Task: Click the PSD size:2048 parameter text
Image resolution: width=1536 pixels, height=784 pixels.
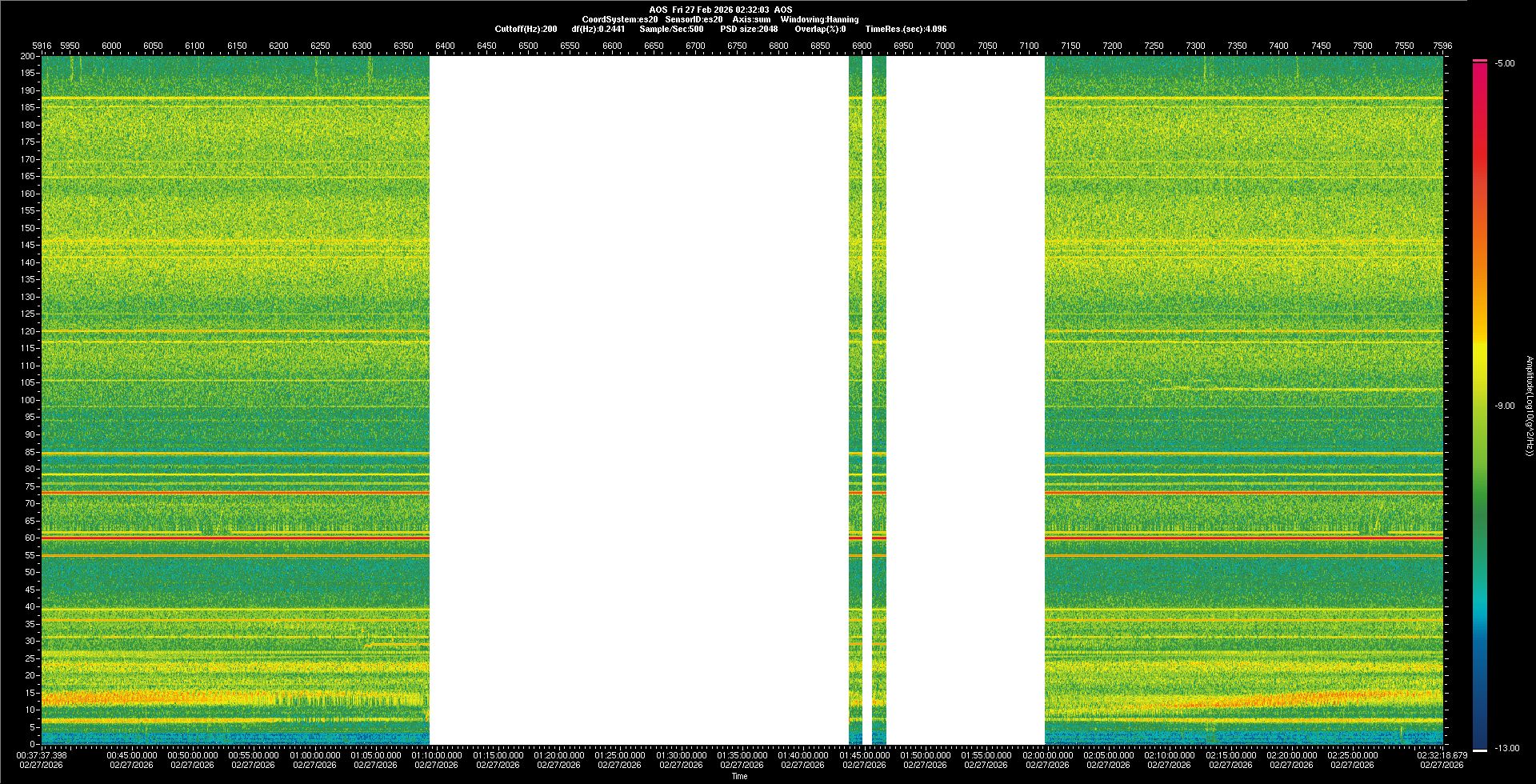Action: (x=749, y=29)
